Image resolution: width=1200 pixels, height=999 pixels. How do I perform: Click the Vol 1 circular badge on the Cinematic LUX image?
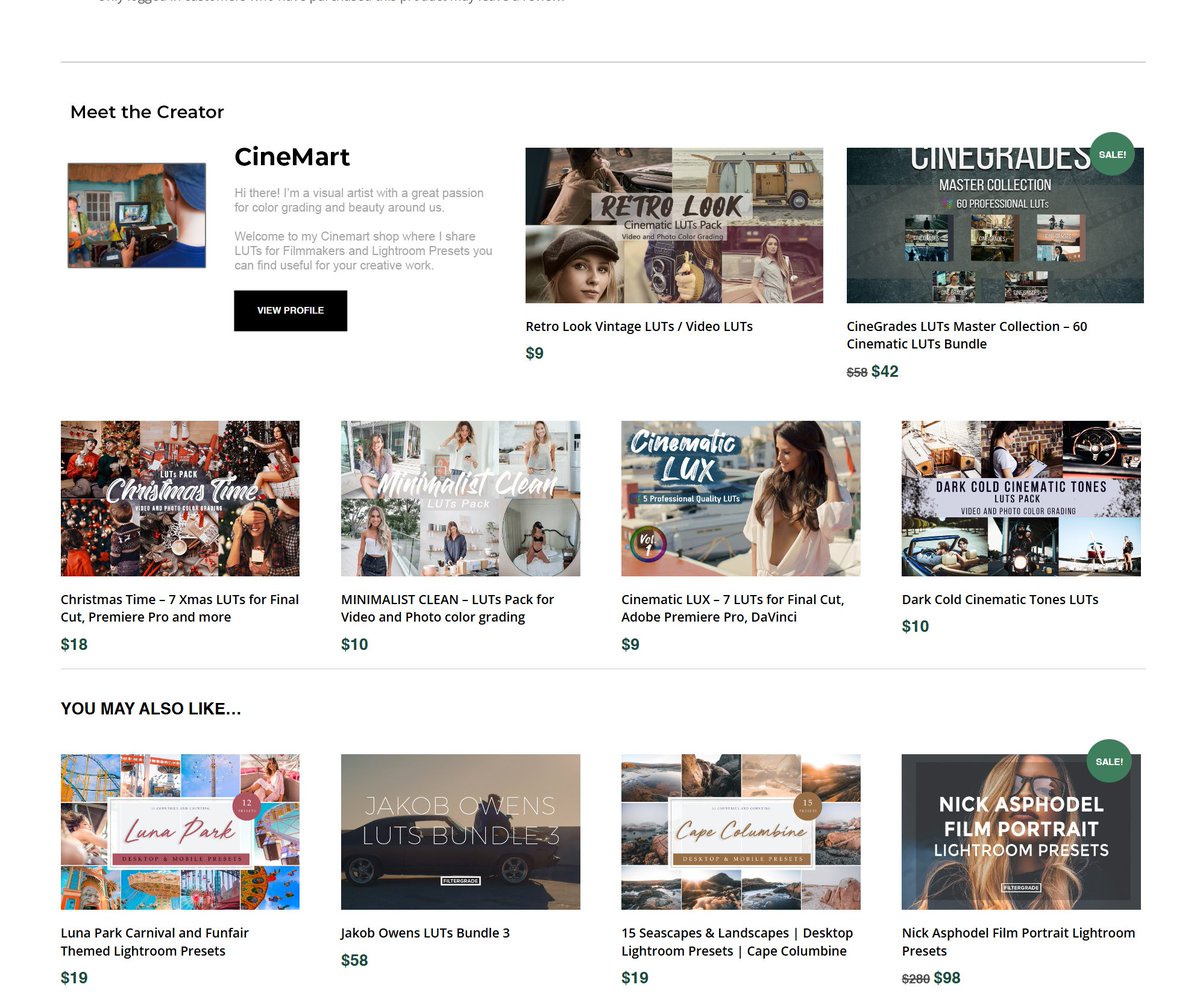(x=647, y=545)
